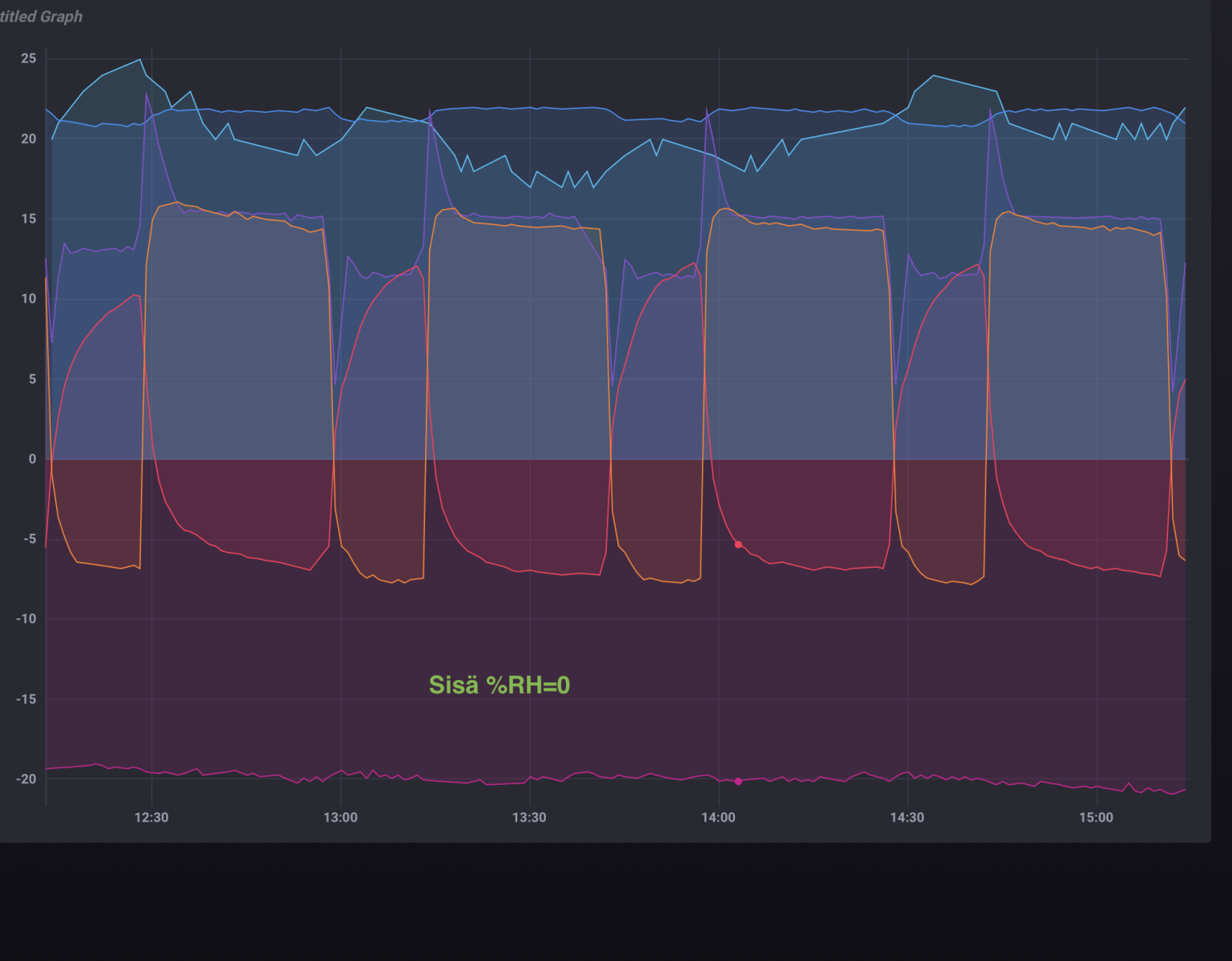Click the 10 value on y-axis
The image size is (1232, 961).
tap(29, 299)
